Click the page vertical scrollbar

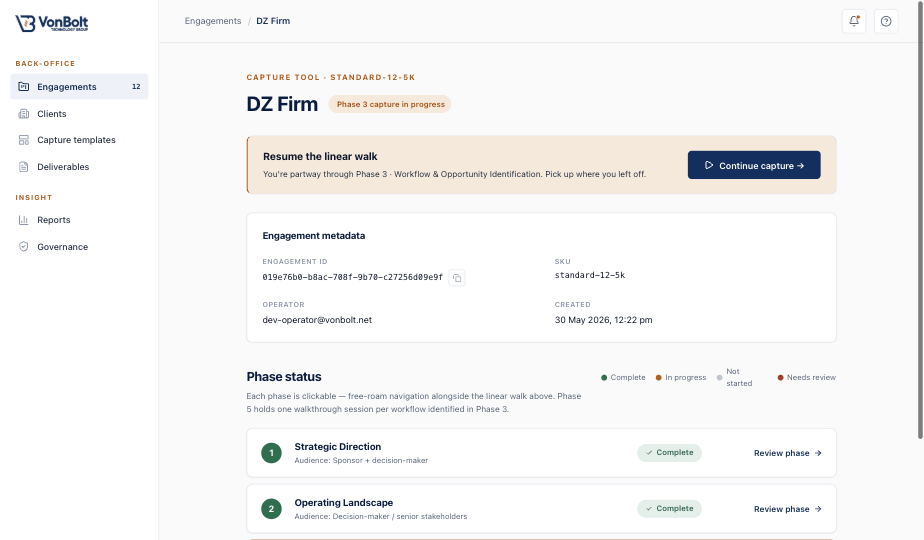[x=920, y=219]
